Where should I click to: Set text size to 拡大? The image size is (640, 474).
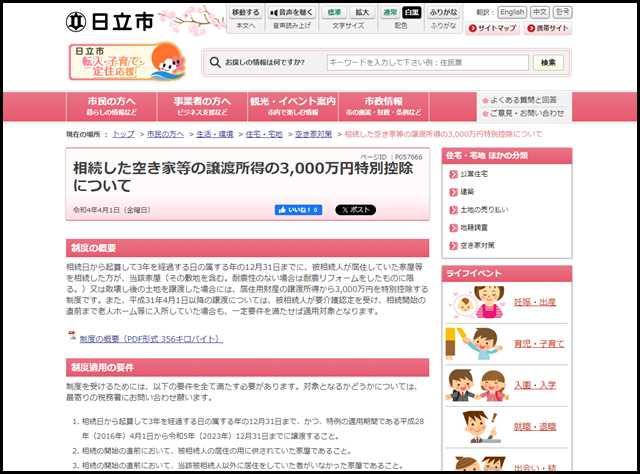coord(362,13)
